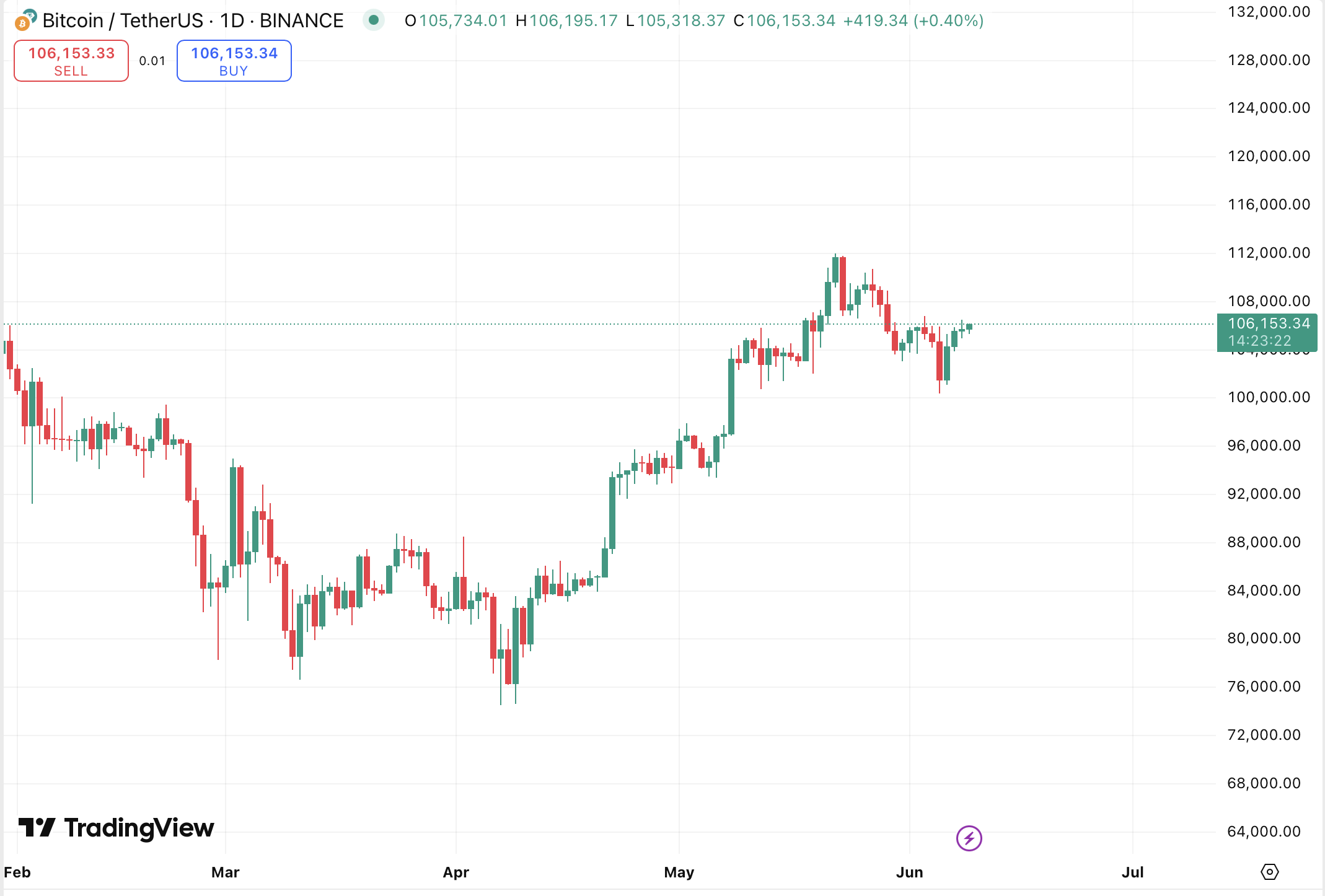The height and width of the screenshot is (896, 1325).
Task: Click the SELL button showing 106,153.33
Action: (71, 60)
